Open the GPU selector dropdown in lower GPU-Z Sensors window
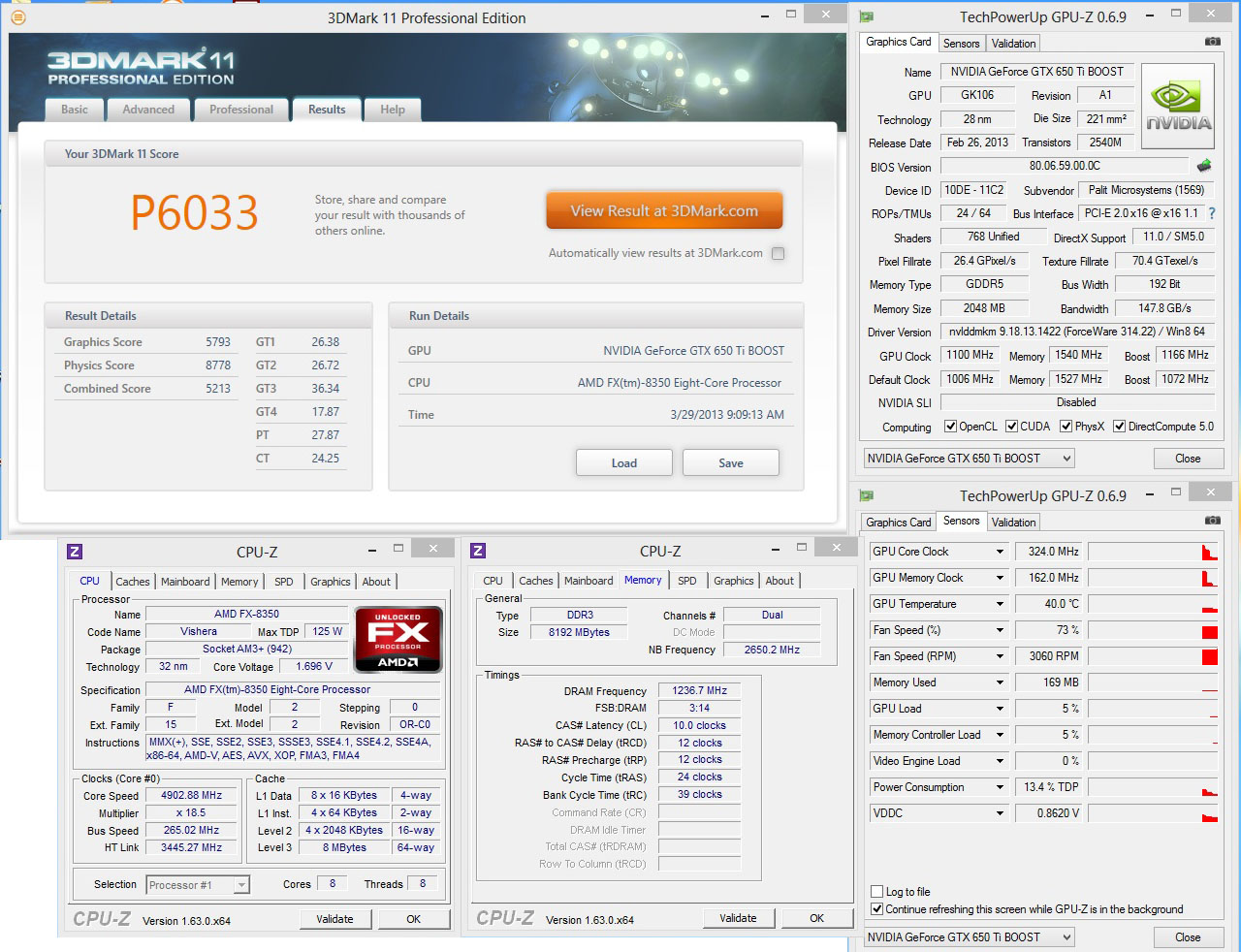 (970, 937)
